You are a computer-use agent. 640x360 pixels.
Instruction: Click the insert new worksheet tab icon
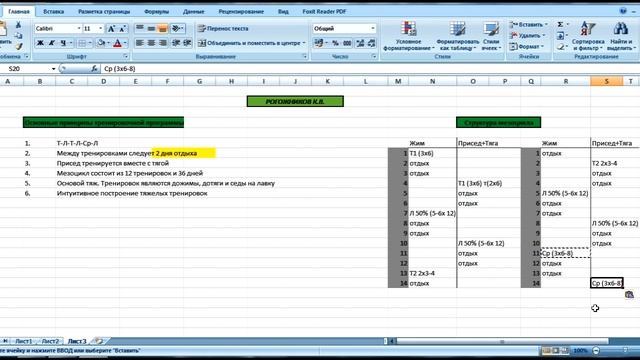(99, 340)
